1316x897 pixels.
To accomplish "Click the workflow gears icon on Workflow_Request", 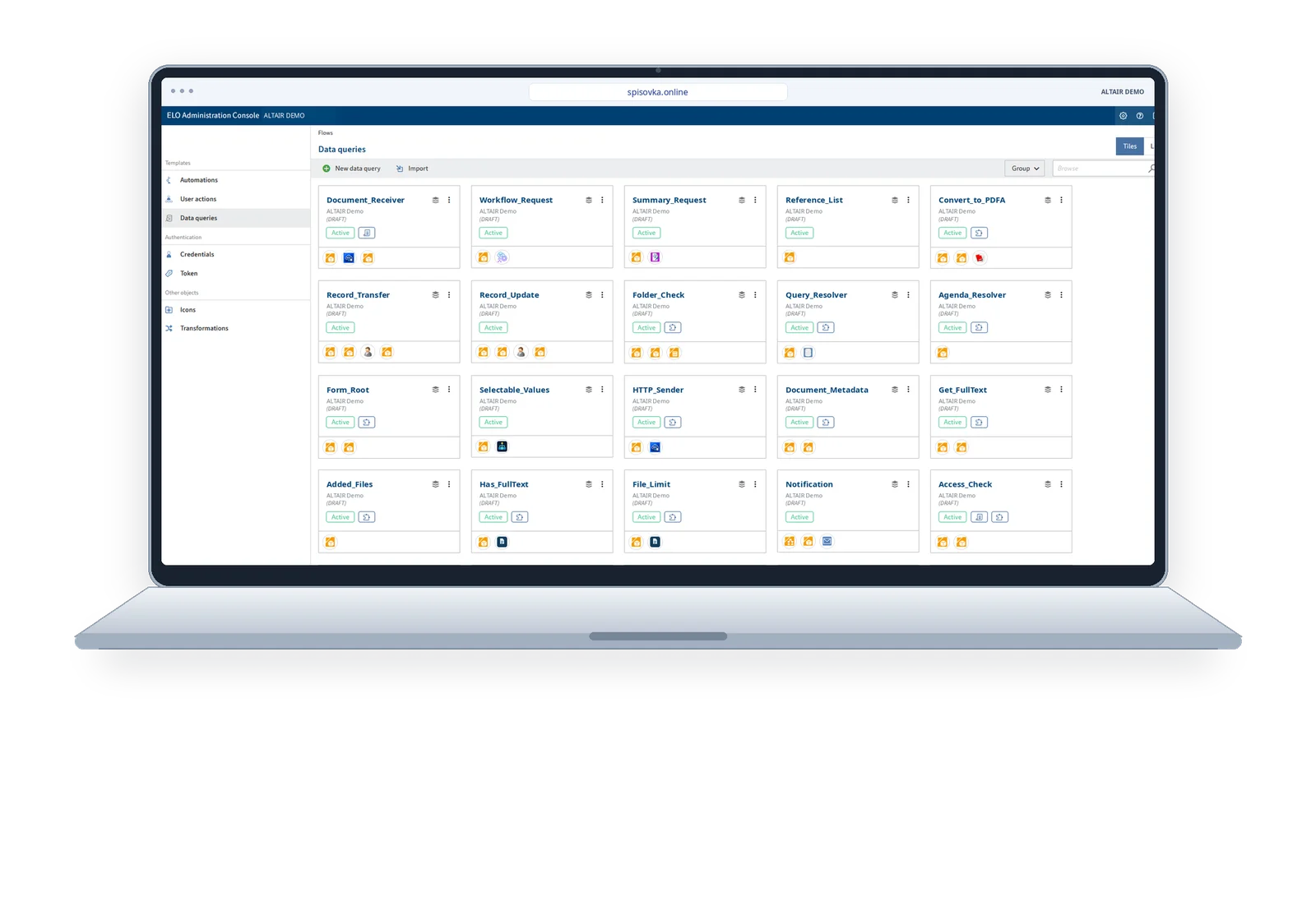I will pyautogui.click(x=502, y=257).
